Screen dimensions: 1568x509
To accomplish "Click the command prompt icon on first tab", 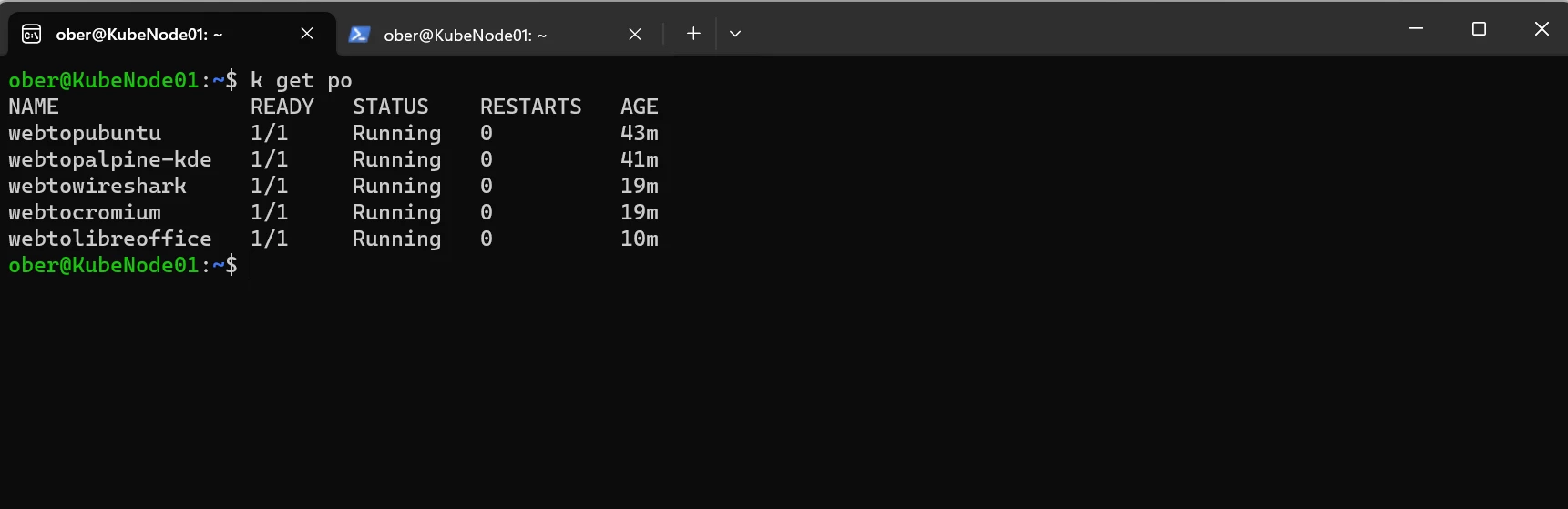I will pyautogui.click(x=31, y=35).
